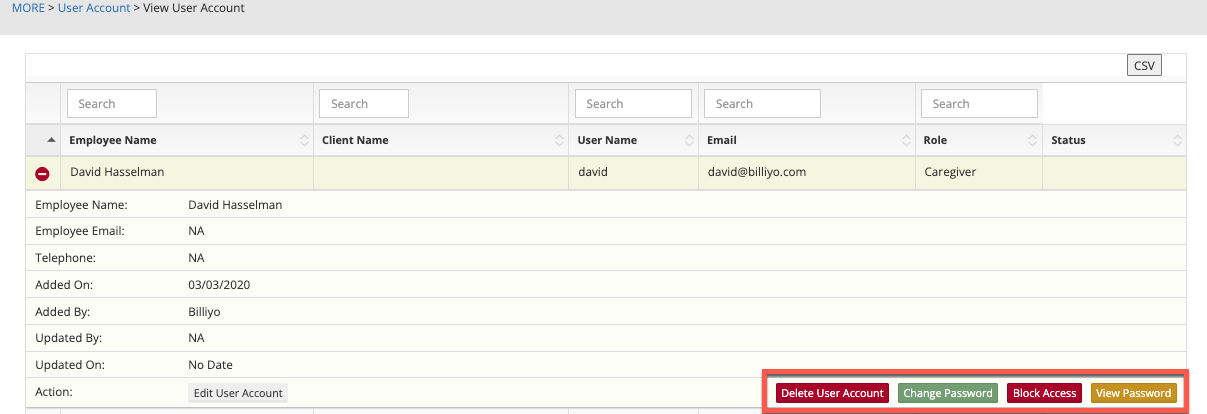The width and height of the screenshot is (1207, 414).
Task: Click the Email search input box
Action: point(762,104)
